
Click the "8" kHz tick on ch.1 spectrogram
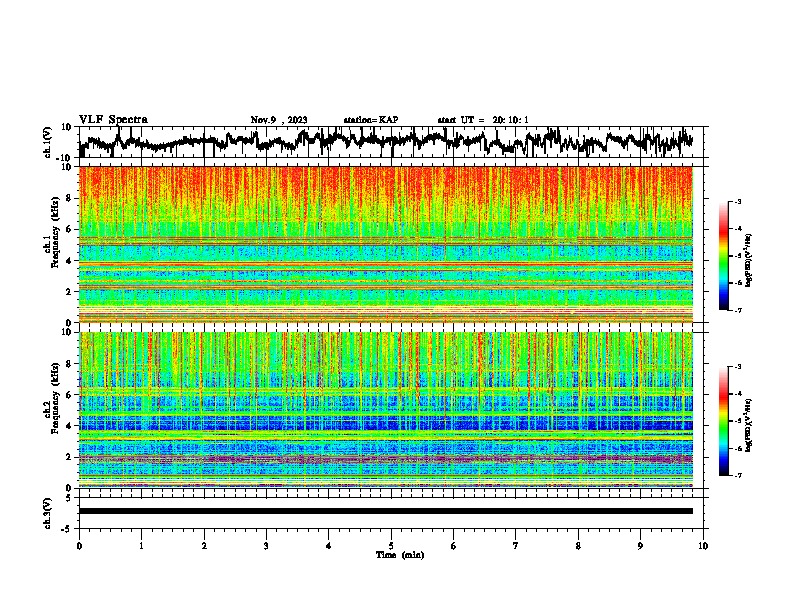[70, 198]
